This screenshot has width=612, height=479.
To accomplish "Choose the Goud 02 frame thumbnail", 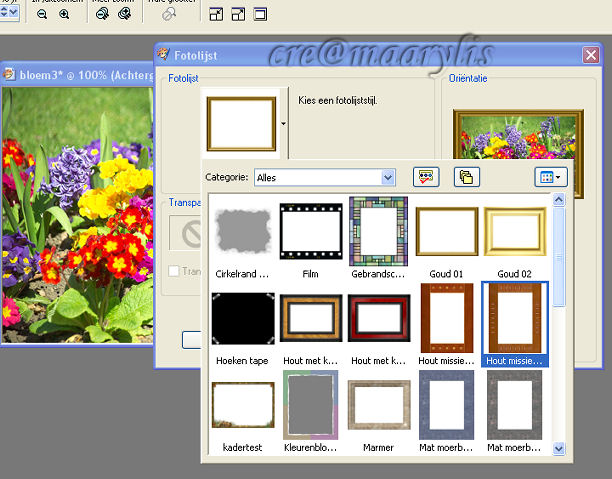I will click(x=515, y=231).
